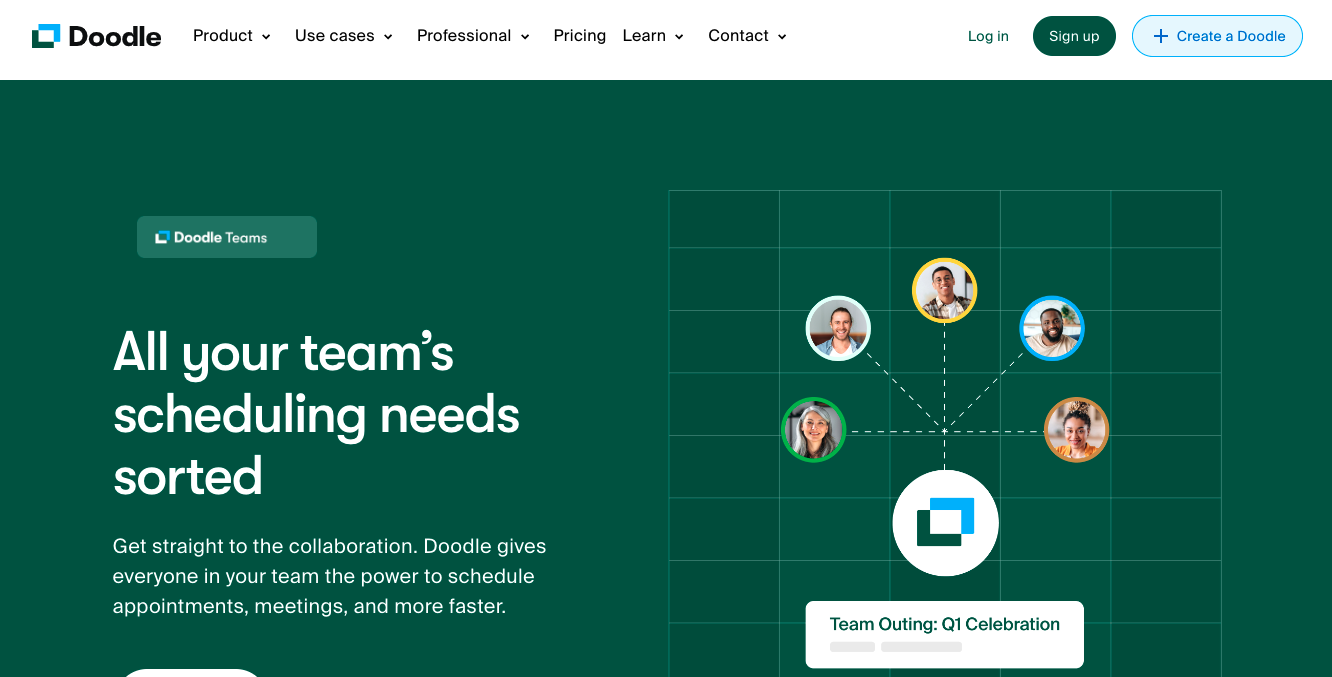The height and width of the screenshot is (677, 1332).
Task: Click the yellow-ringed avatar at the top
Action: tap(944, 290)
